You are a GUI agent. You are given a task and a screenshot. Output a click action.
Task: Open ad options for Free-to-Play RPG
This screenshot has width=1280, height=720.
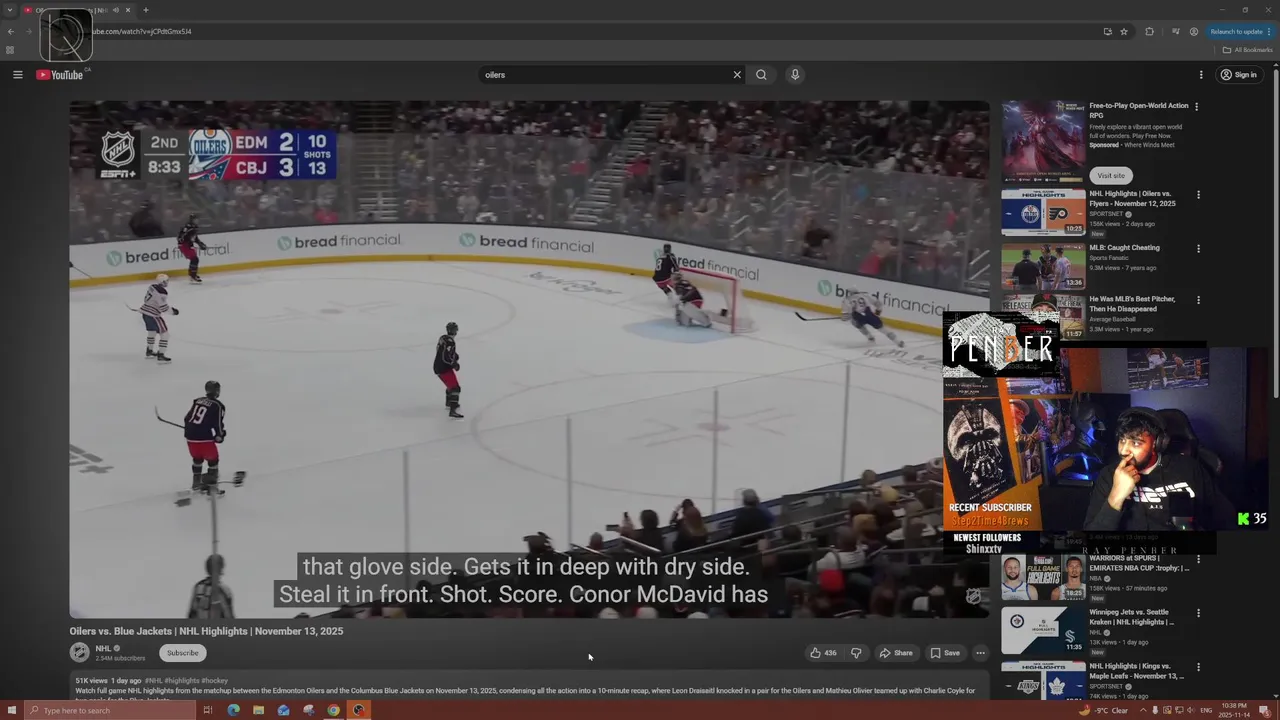[1196, 107]
